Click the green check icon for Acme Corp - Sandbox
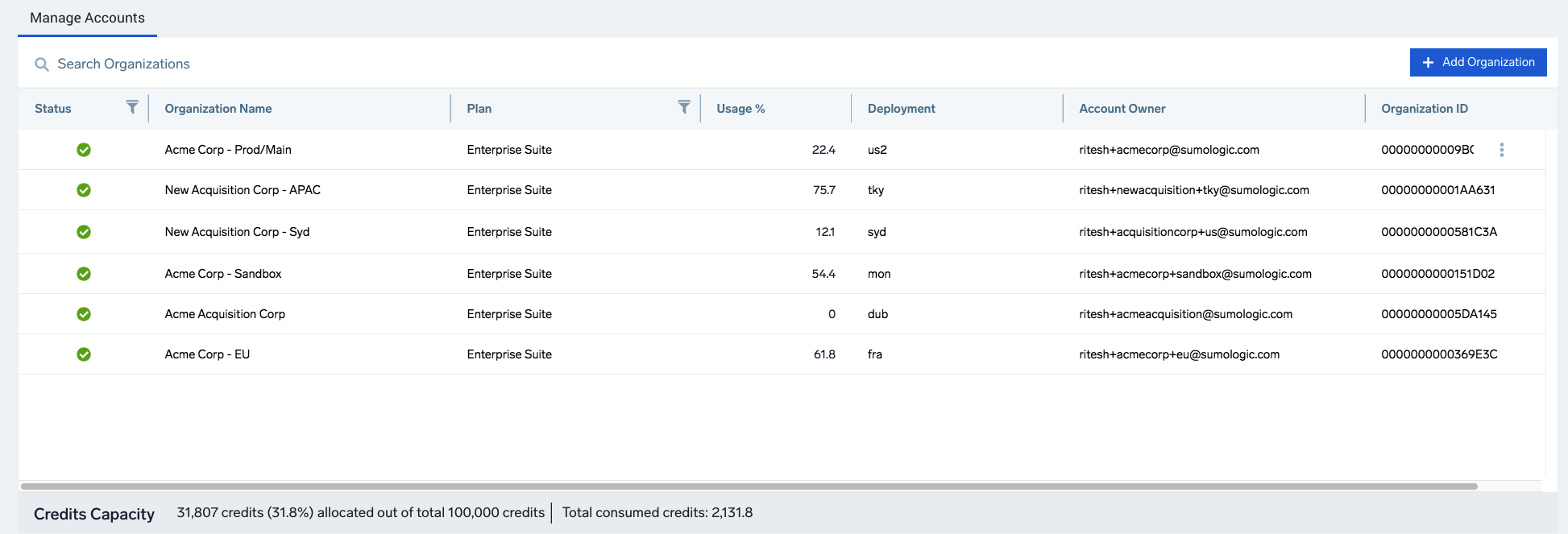 pyautogui.click(x=84, y=274)
